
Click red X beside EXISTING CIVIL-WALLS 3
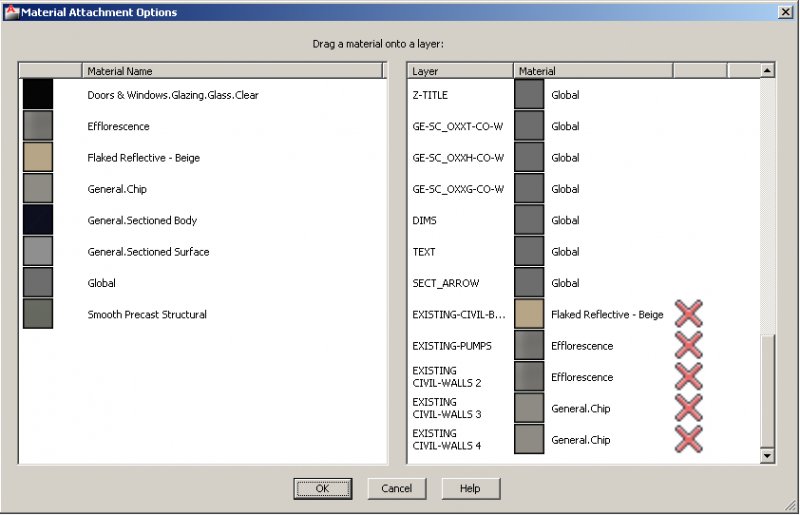point(688,408)
